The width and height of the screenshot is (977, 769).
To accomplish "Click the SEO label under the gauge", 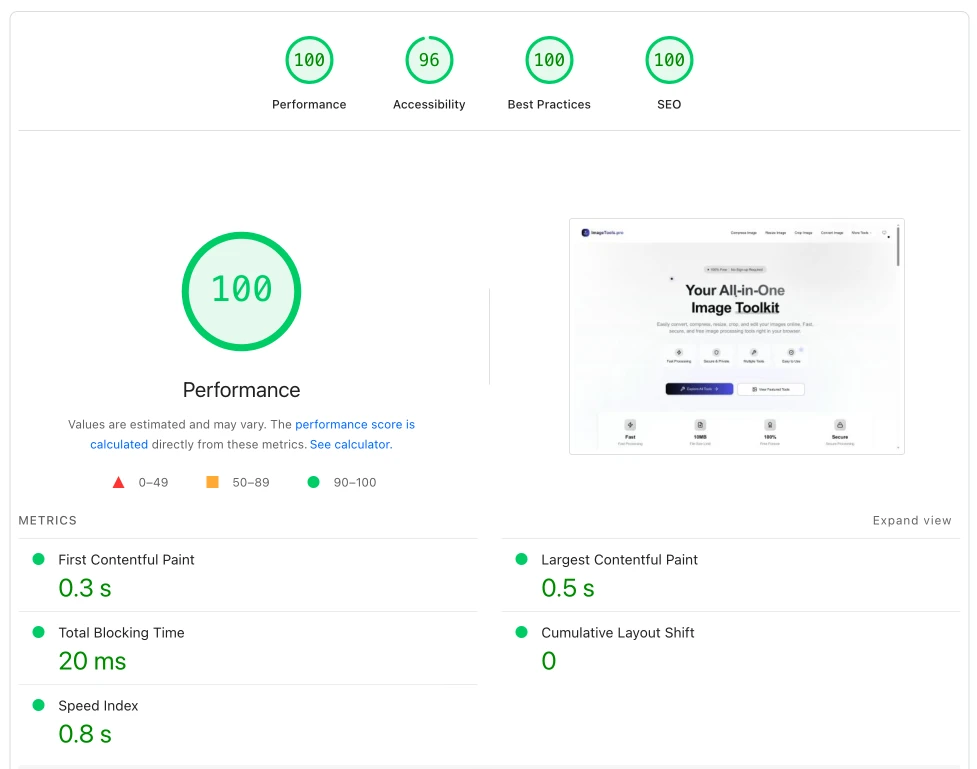I will tap(669, 105).
